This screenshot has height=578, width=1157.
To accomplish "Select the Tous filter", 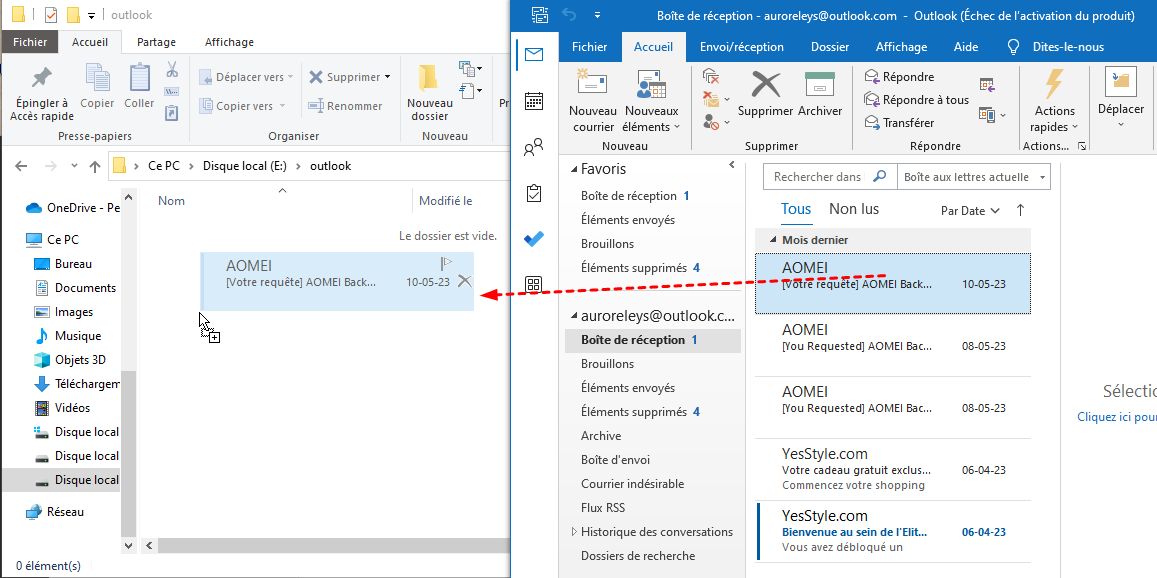I will (795, 209).
